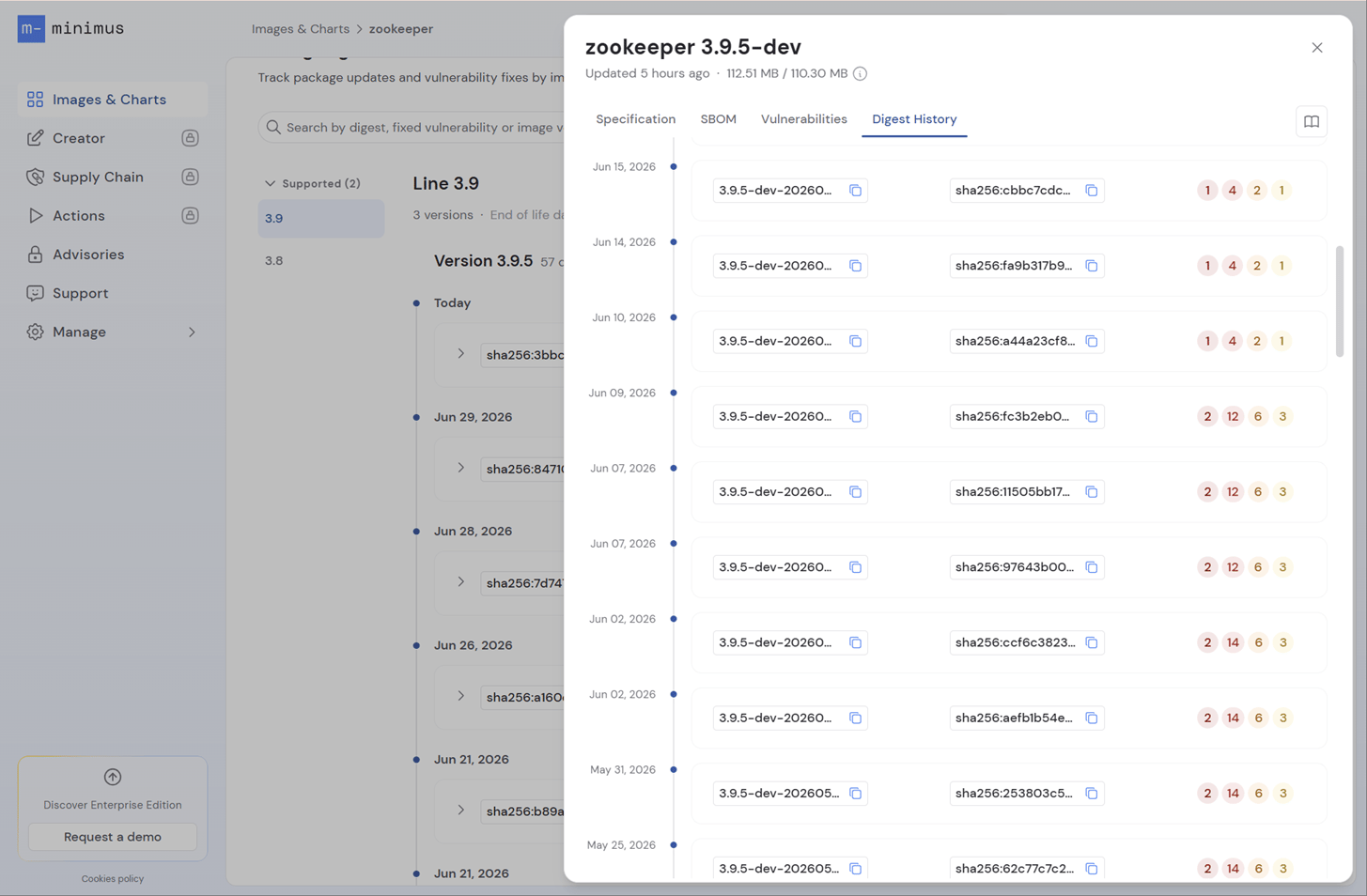Copy tag in the May 25, 2026 row

pyautogui.click(x=855, y=869)
